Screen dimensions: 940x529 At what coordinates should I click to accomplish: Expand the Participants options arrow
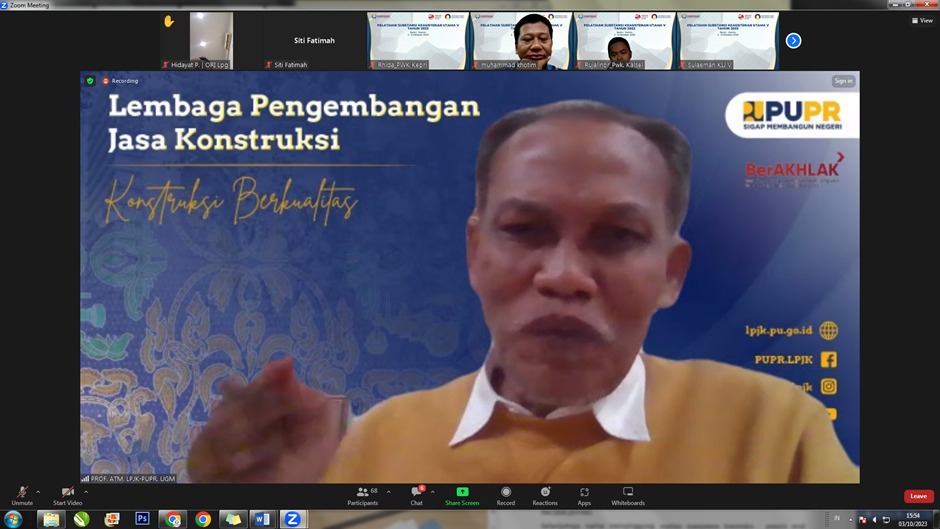tap(387, 491)
